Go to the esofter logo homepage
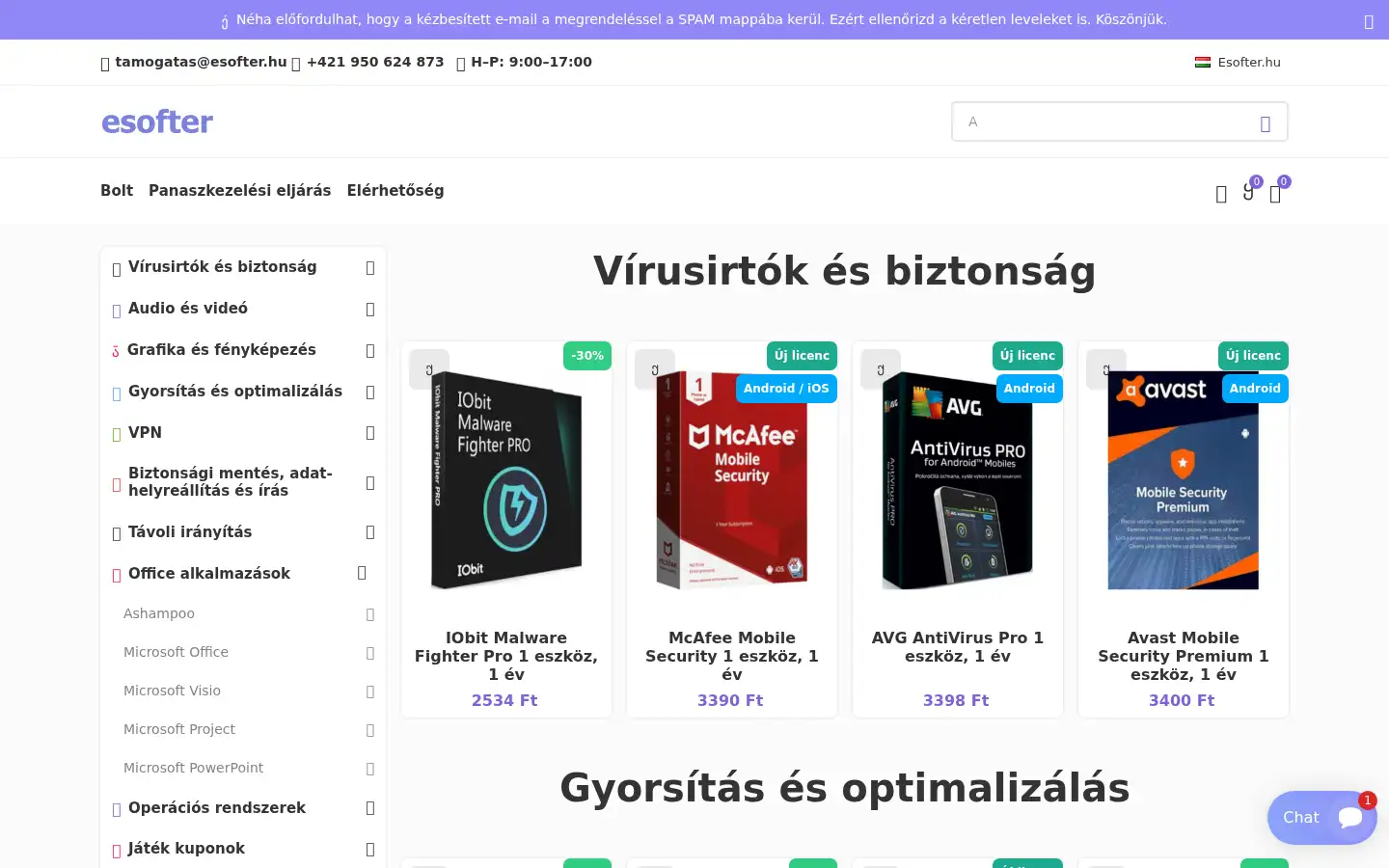This screenshot has width=1389, height=868. [157, 122]
